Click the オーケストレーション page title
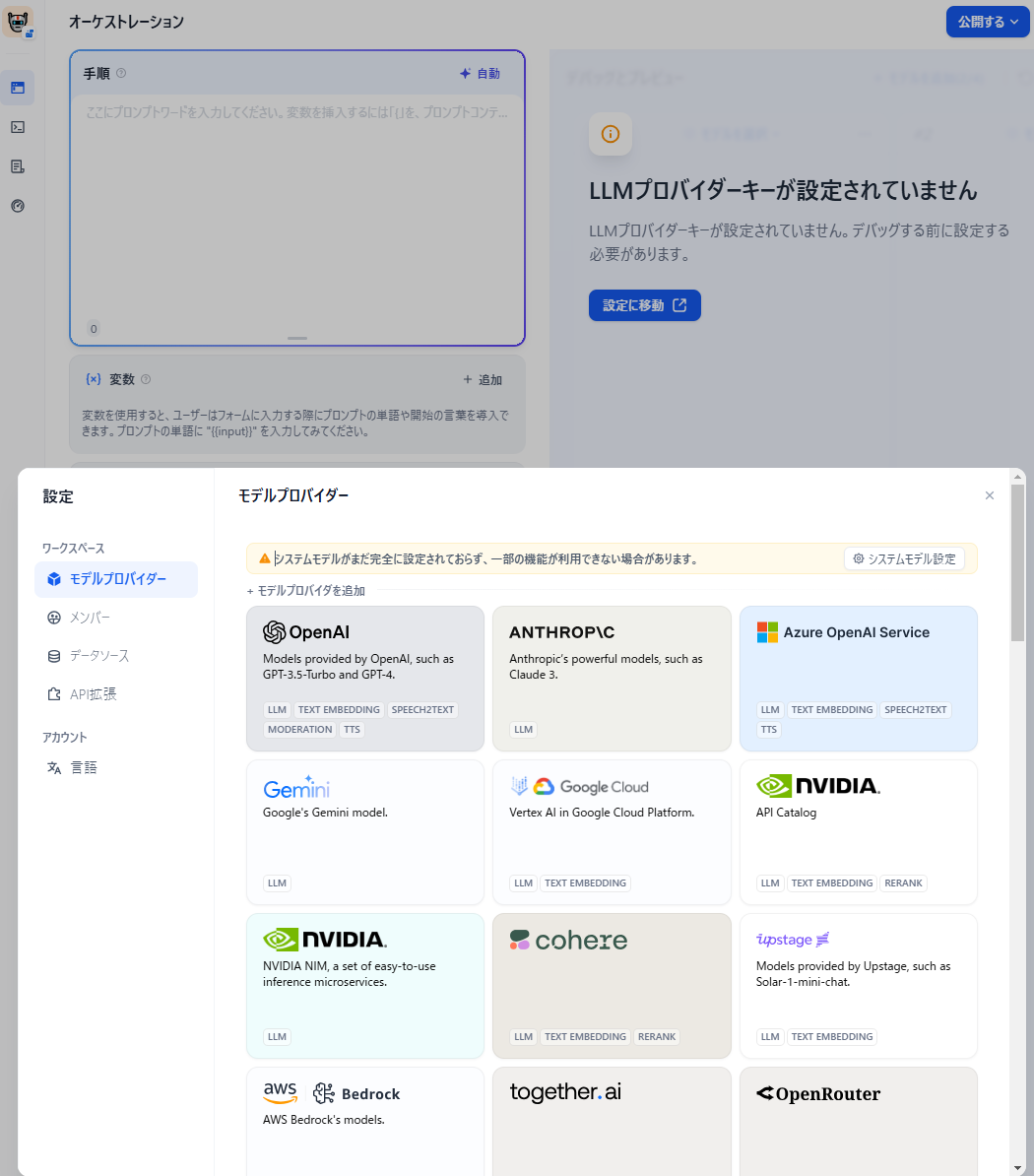This screenshot has height=1176, width=1034. click(126, 22)
